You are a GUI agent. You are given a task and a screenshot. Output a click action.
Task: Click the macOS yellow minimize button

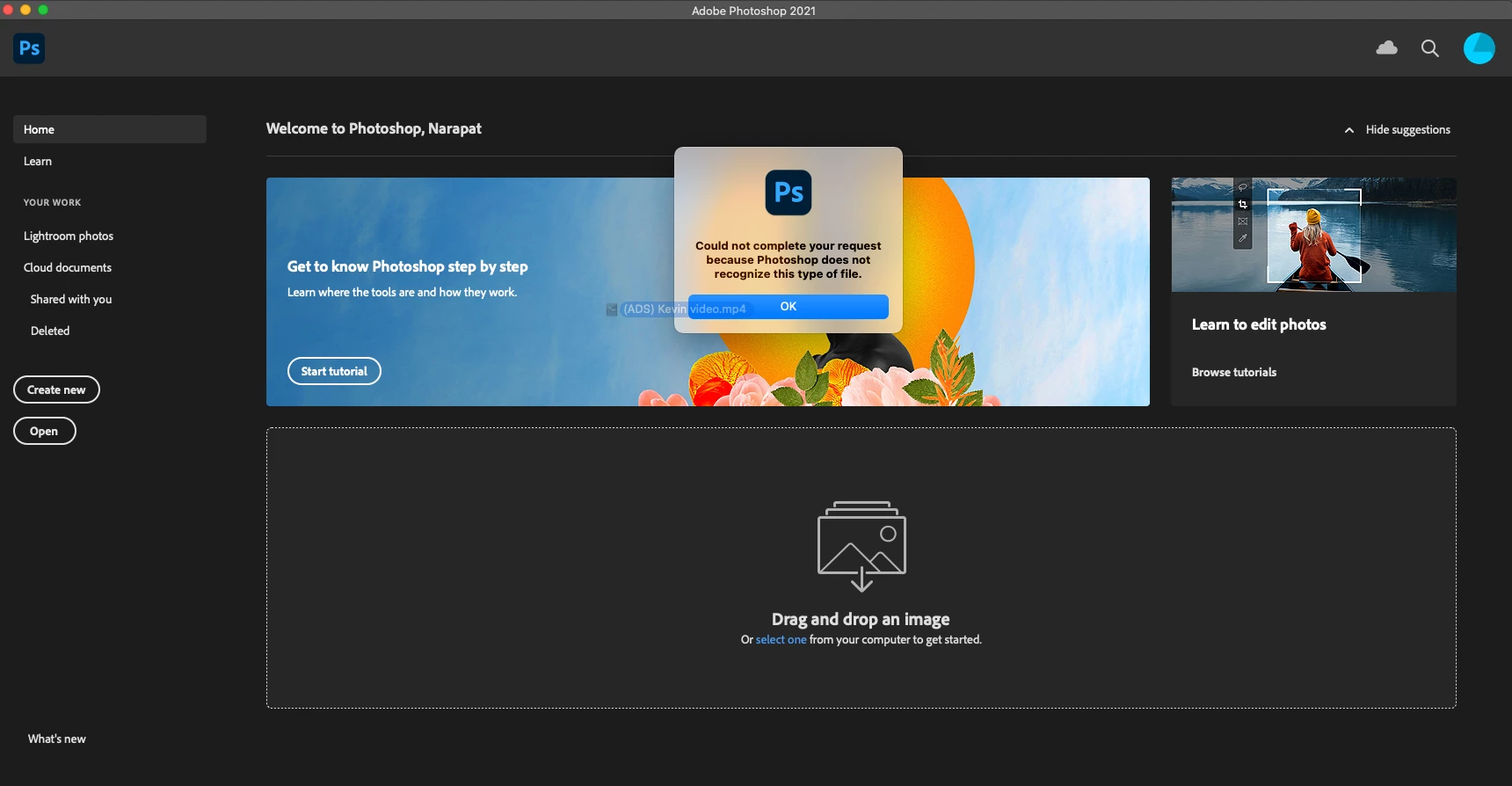pos(25,10)
